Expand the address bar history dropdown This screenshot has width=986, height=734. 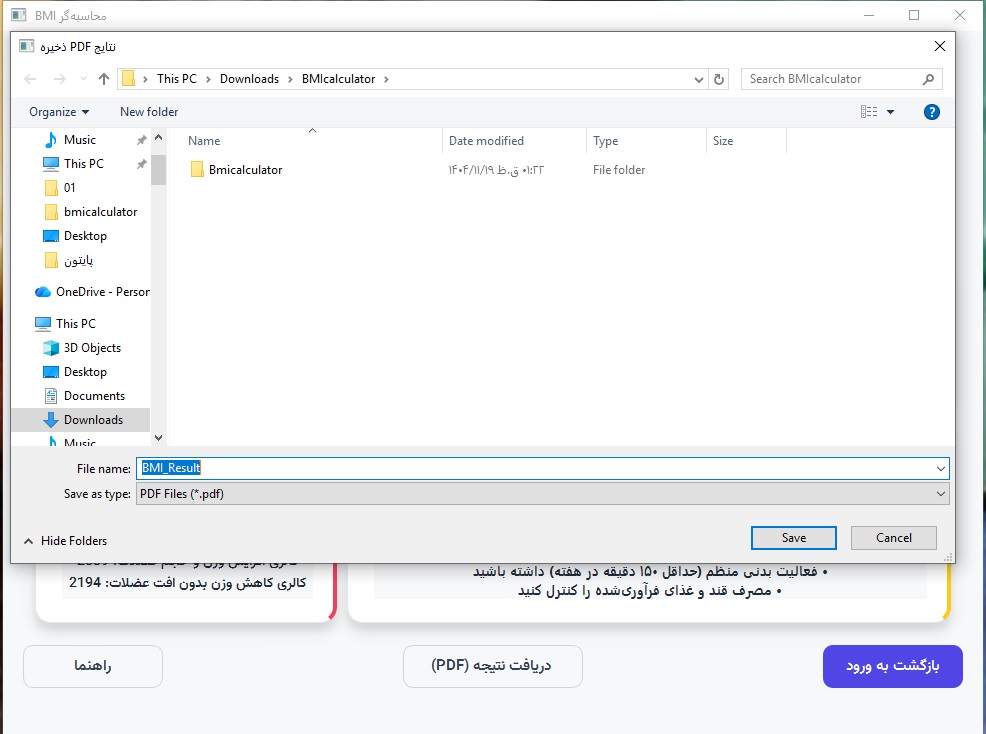point(699,79)
